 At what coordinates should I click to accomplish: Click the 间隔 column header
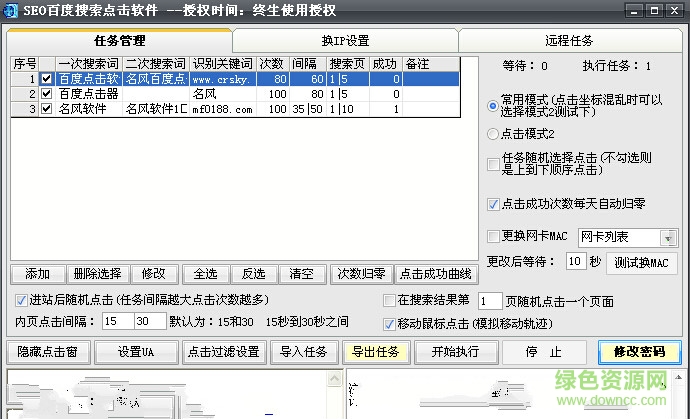[x=308, y=64]
